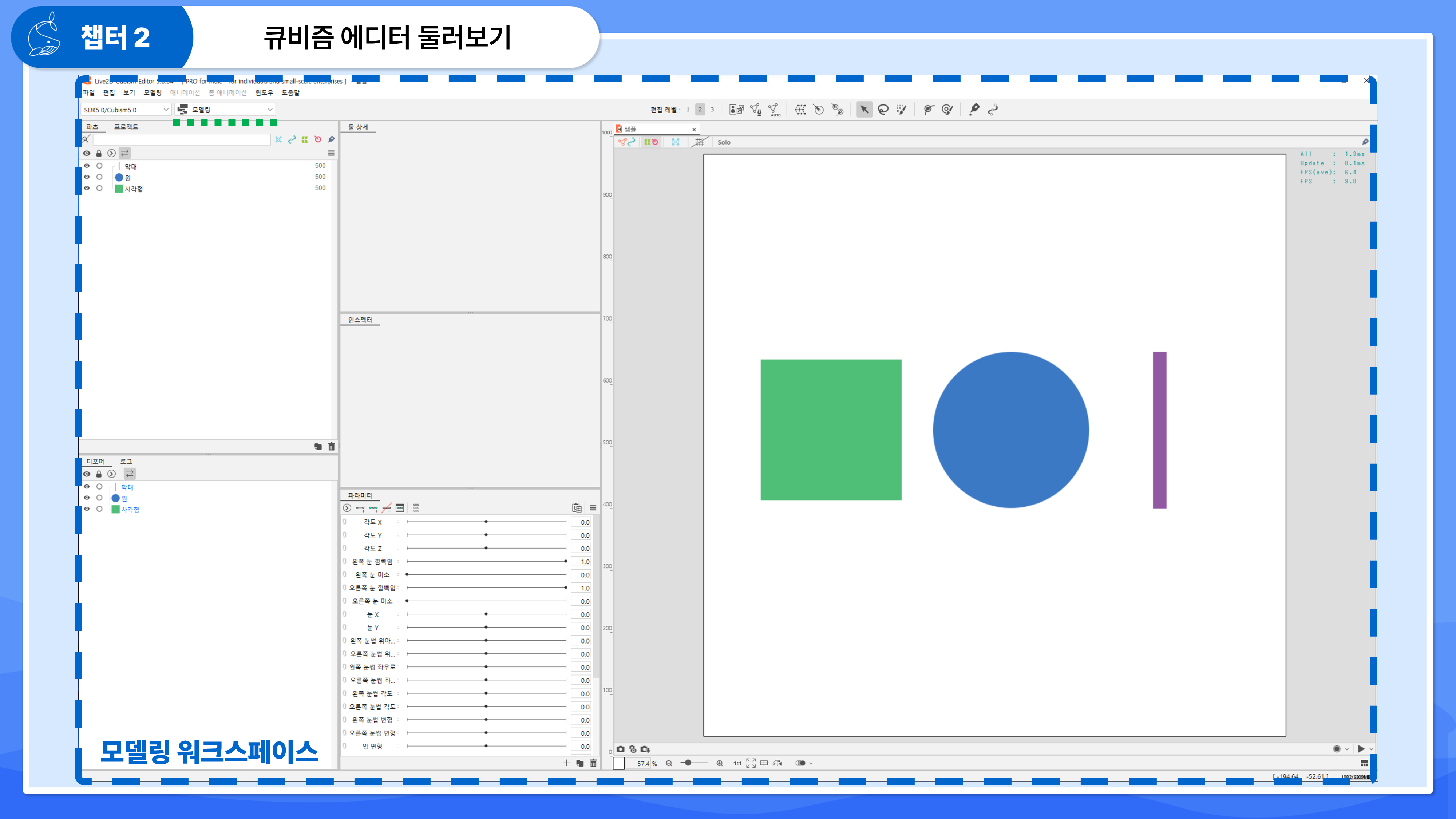The image size is (1456, 819).
Task: Select the arrow selection tool
Action: point(864,110)
